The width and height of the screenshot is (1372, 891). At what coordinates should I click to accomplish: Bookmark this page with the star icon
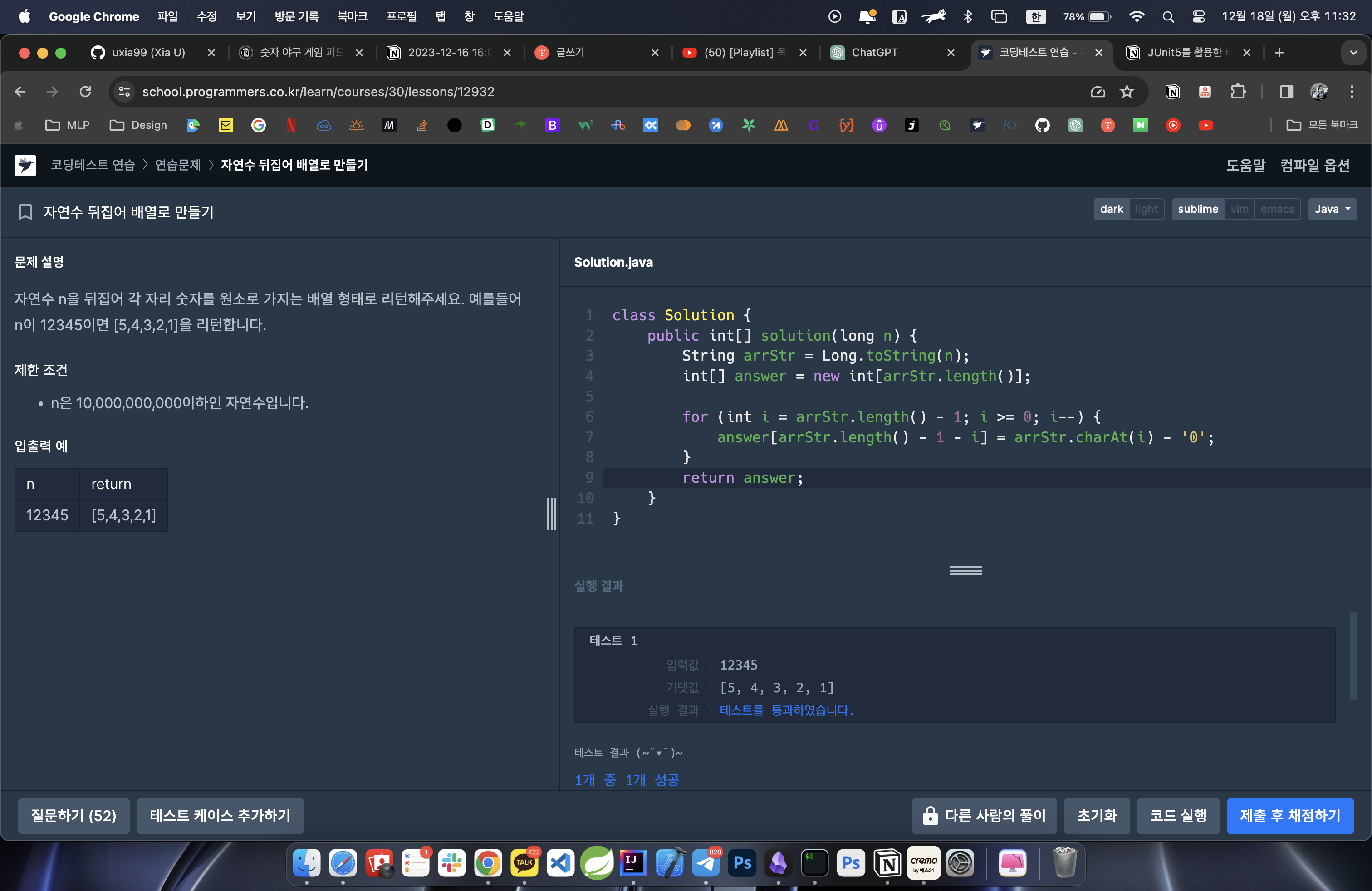[x=1127, y=92]
